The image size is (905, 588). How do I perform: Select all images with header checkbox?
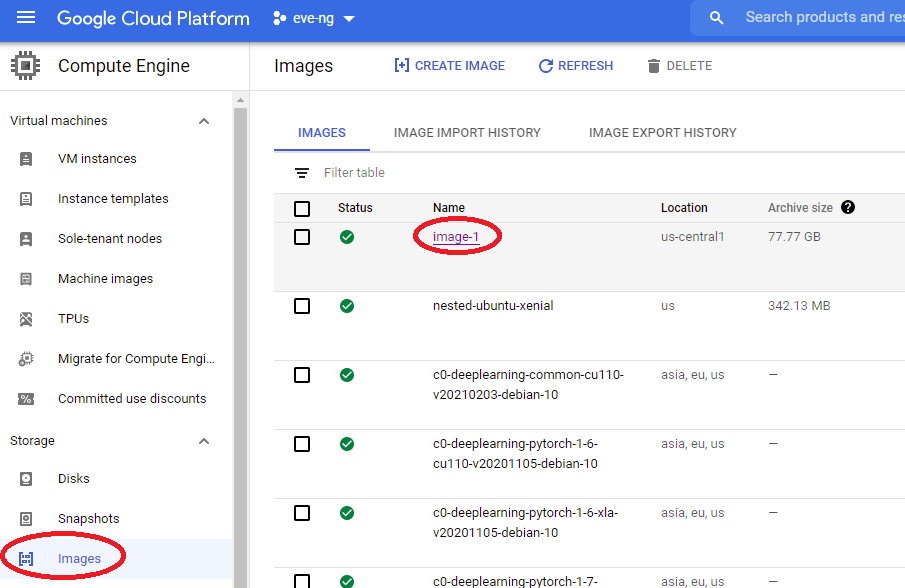pyautogui.click(x=302, y=208)
